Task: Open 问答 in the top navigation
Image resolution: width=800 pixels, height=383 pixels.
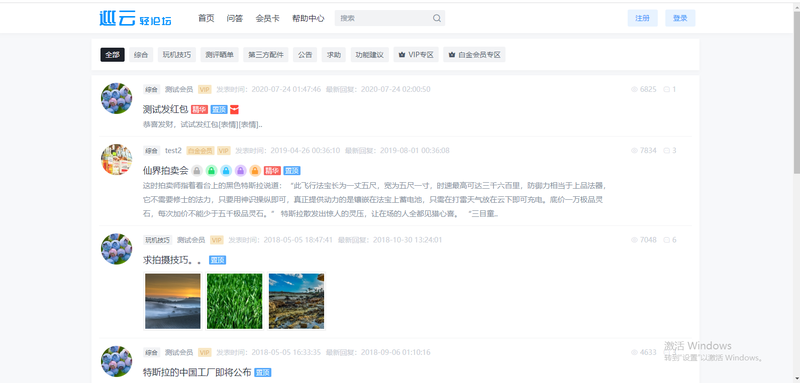Action: [235, 18]
